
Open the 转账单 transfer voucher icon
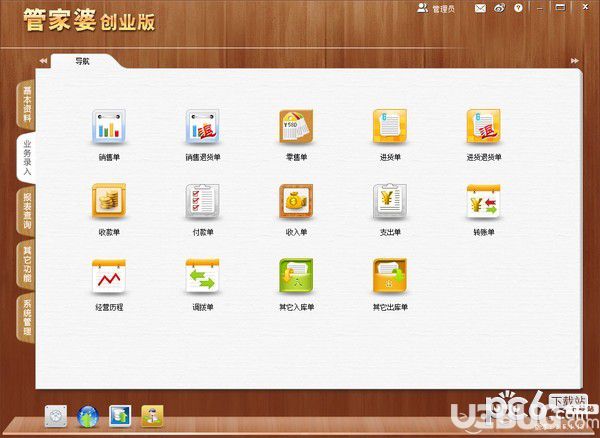[x=483, y=202]
